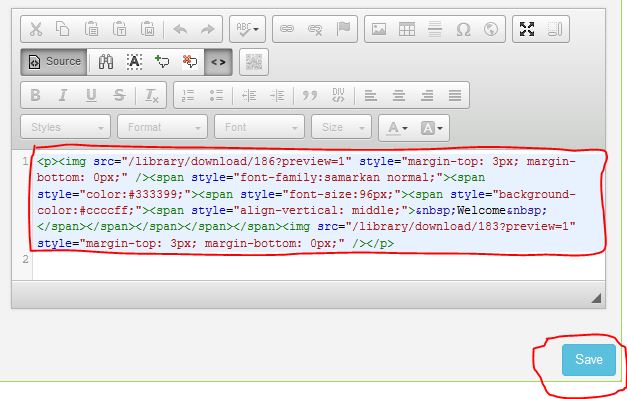Click increase indent icon
The width and height of the screenshot is (627, 399).
[x=277, y=95]
